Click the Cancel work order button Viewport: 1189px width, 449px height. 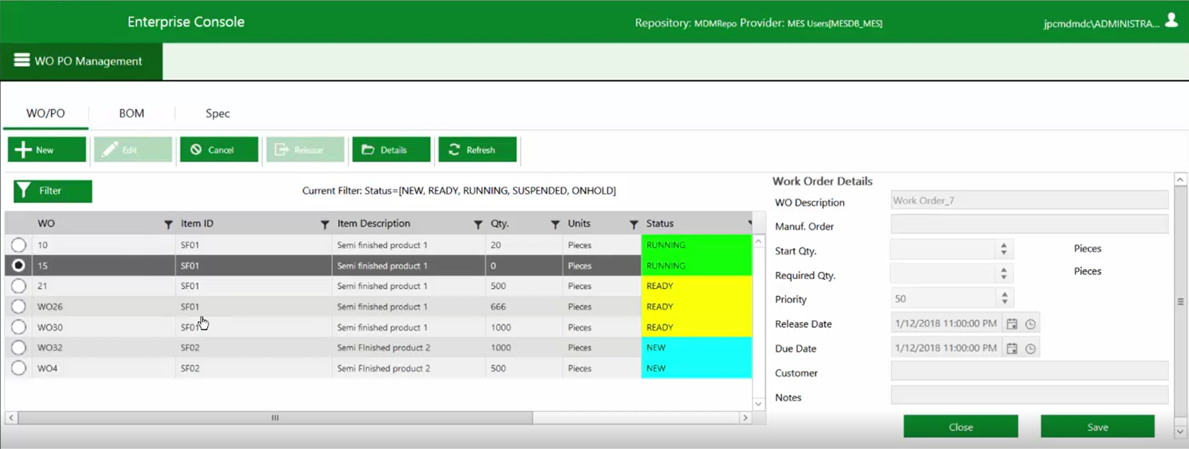[219, 149]
